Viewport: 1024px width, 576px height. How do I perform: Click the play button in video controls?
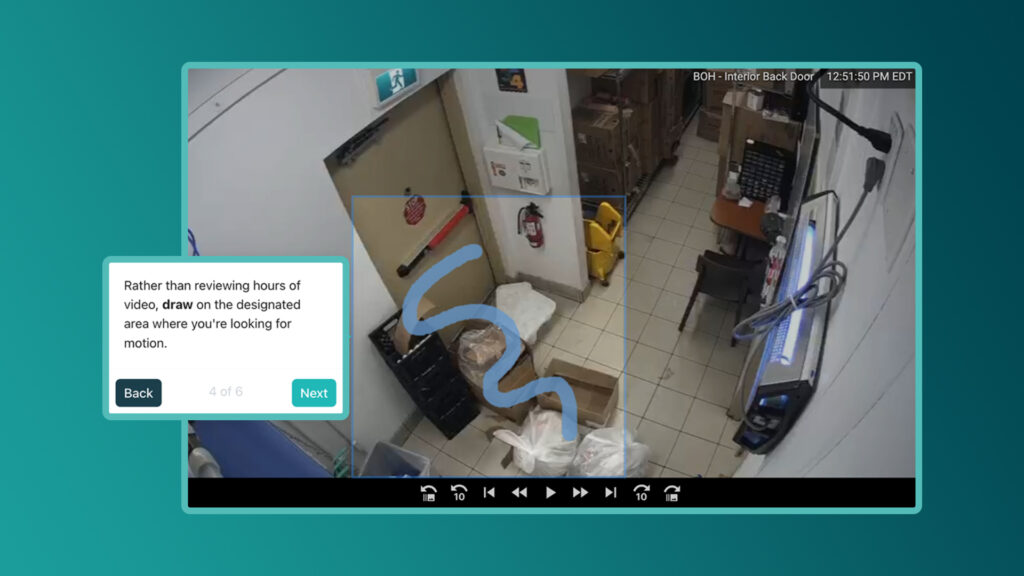point(550,492)
